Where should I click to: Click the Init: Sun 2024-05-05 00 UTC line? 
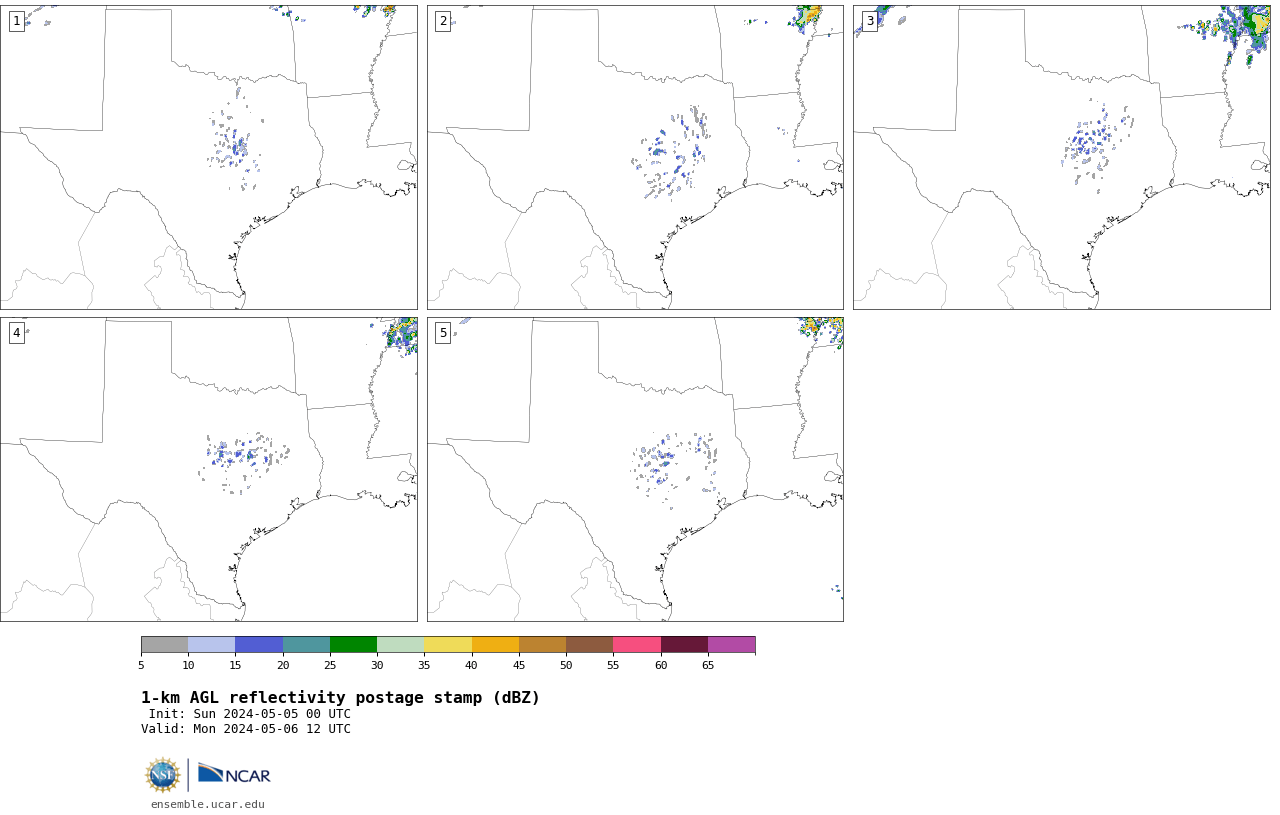[250, 714]
